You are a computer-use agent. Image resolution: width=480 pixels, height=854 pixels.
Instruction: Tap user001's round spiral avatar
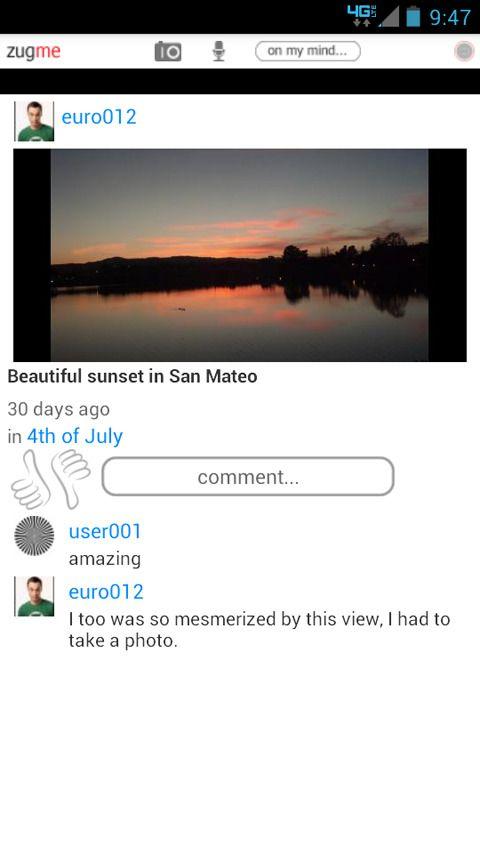click(x=34, y=536)
